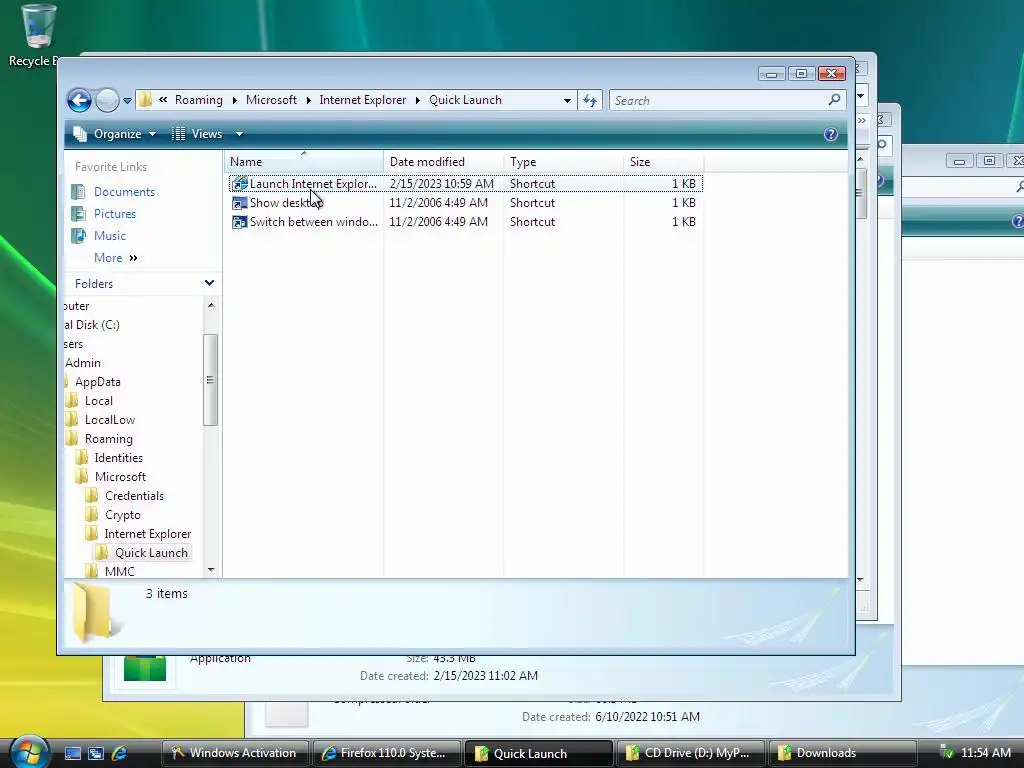Screen dimensions: 1024x768
Task: Select Internet Explorer in the breadcrumb
Action: (362, 100)
